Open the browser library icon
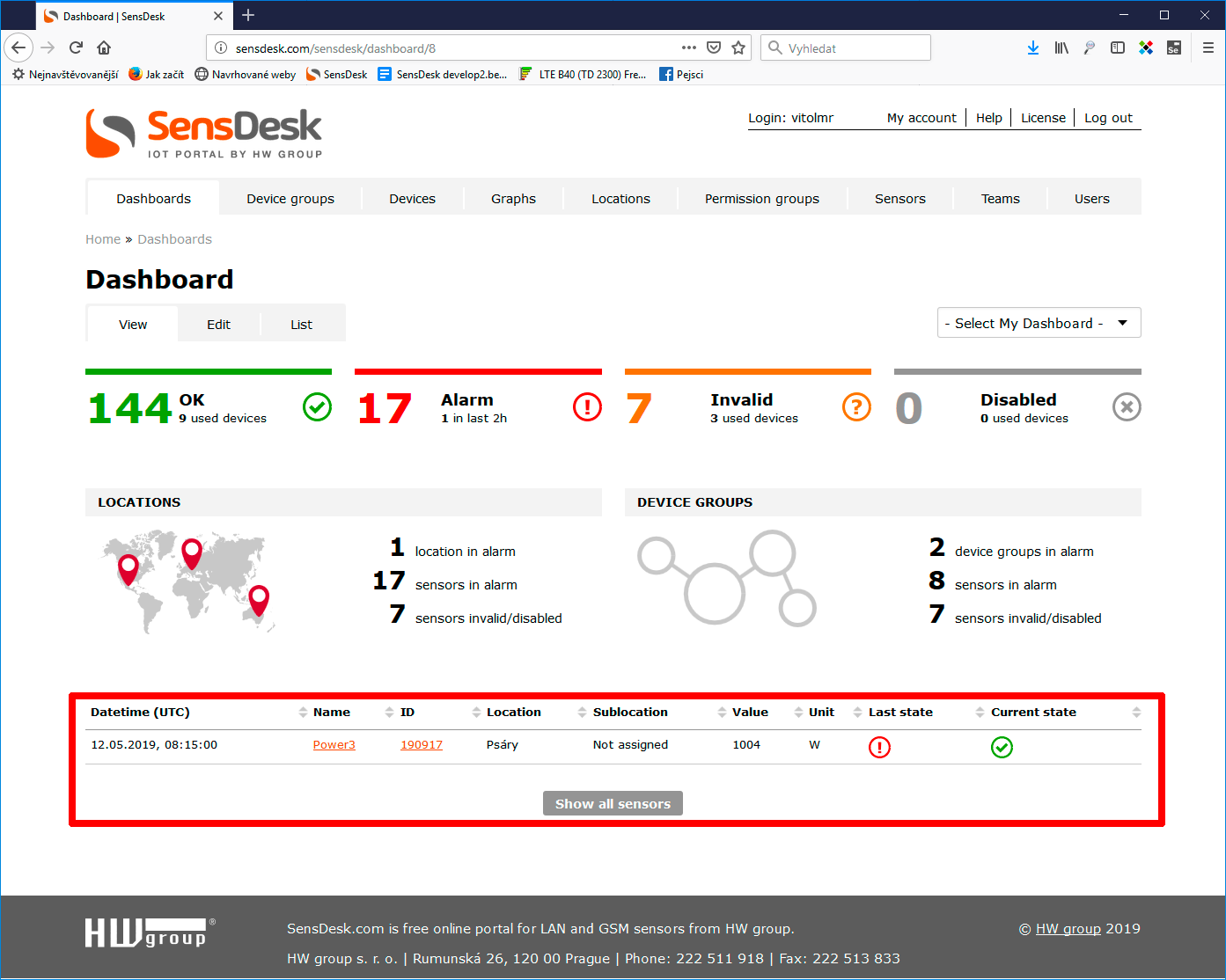Image resolution: width=1226 pixels, height=980 pixels. (x=1061, y=48)
